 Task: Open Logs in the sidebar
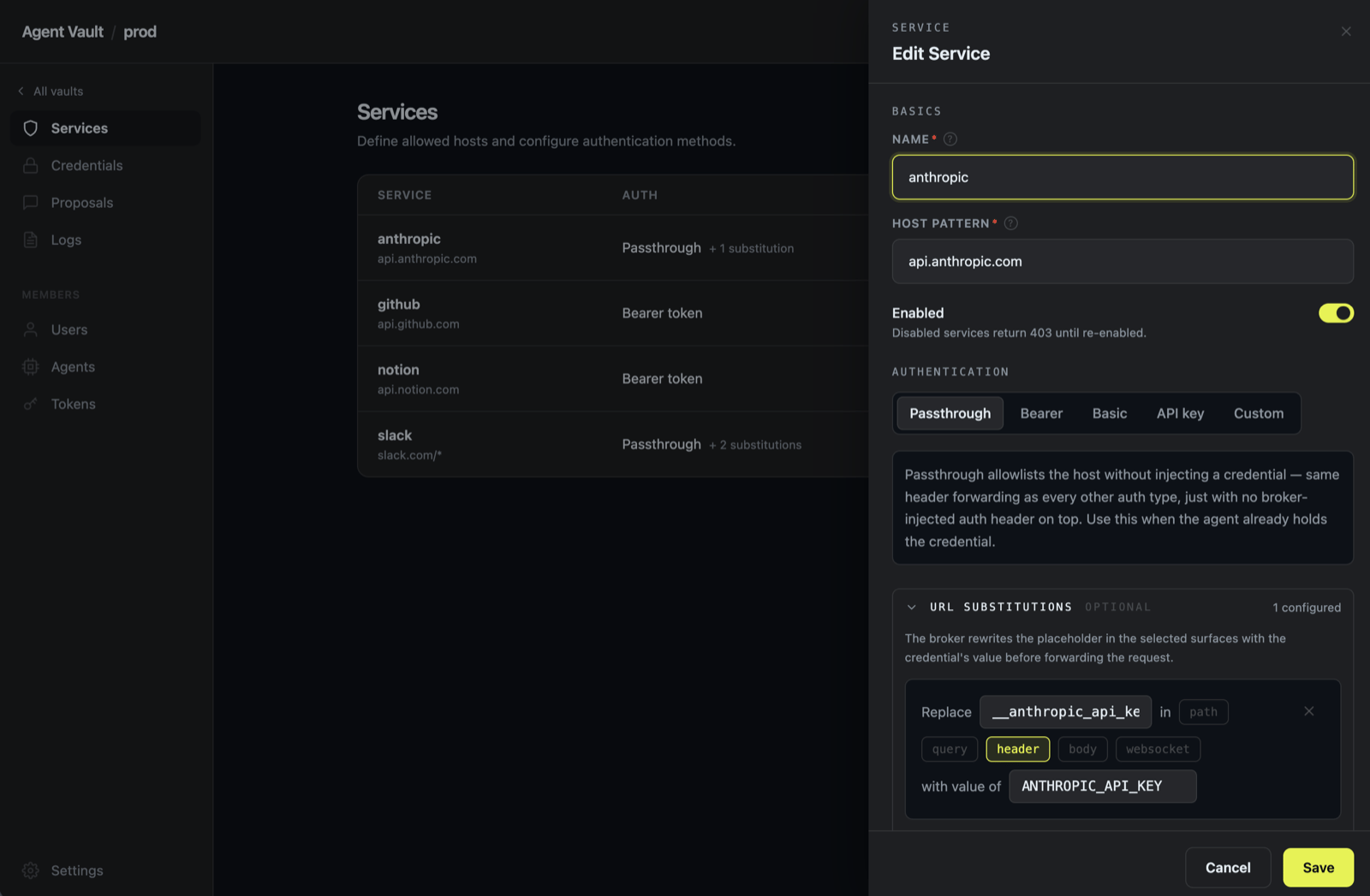tap(105, 240)
